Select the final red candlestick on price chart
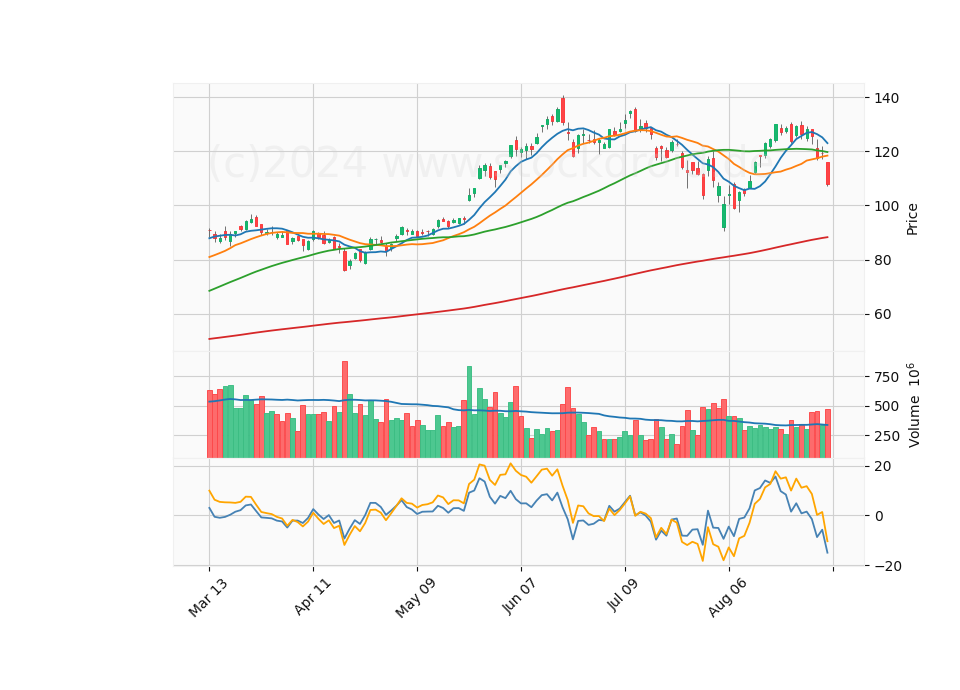The width and height of the screenshot is (960, 690). click(828, 173)
